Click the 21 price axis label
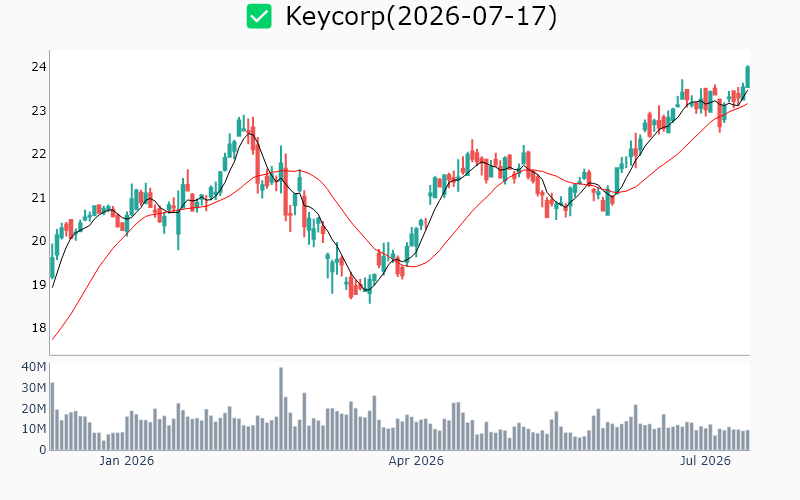Screen dimensions: 800x500 coord(39,197)
